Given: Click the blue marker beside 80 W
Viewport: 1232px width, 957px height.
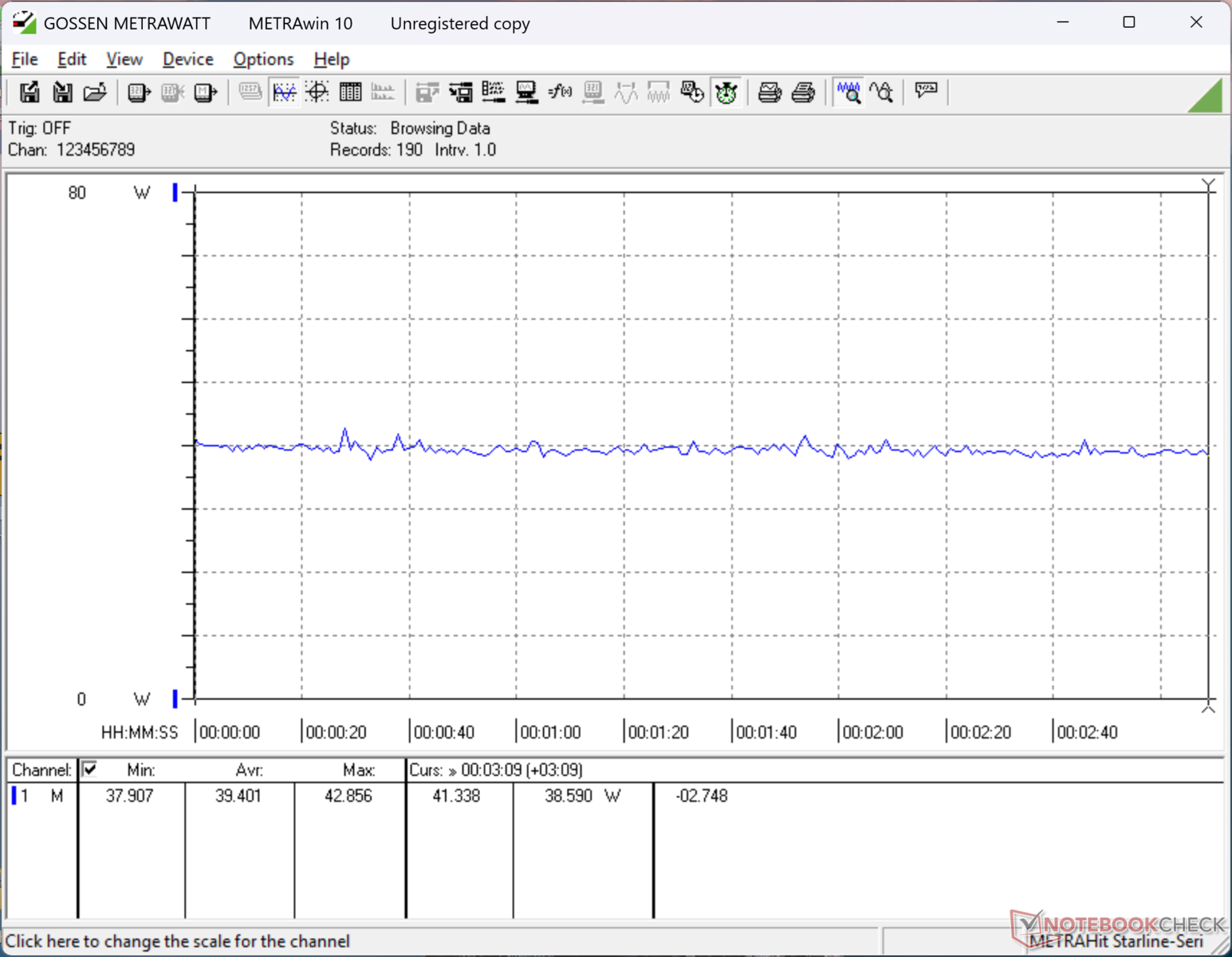Looking at the screenshot, I should pyautogui.click(x=175, y=192).
